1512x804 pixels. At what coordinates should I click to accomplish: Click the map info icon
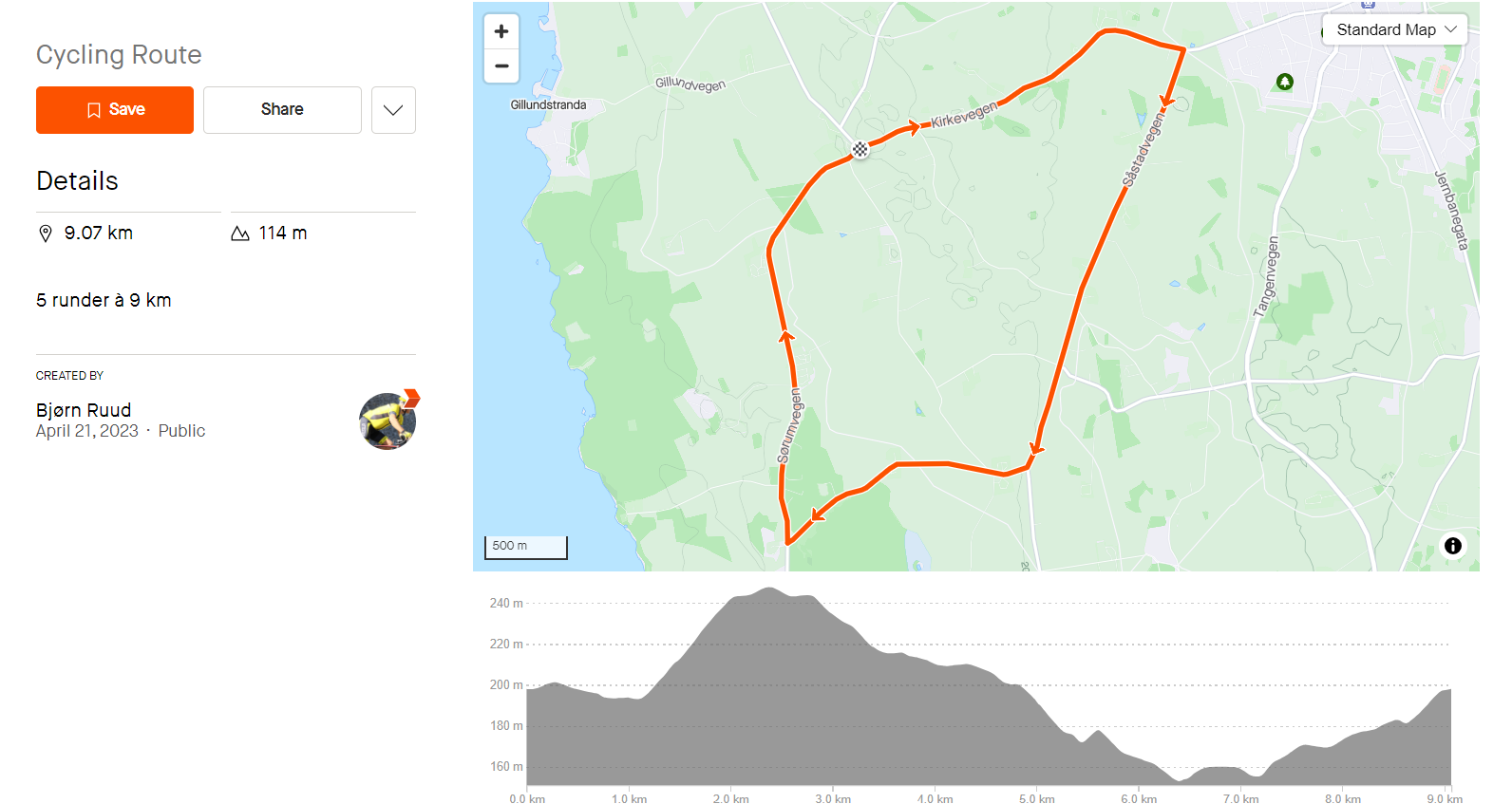1452,546
